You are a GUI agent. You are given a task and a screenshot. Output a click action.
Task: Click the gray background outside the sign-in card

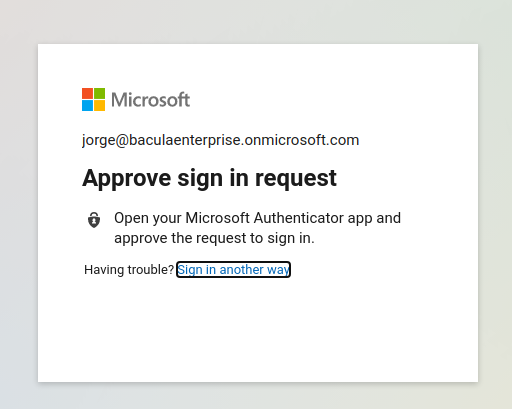(x=256, y=21)
